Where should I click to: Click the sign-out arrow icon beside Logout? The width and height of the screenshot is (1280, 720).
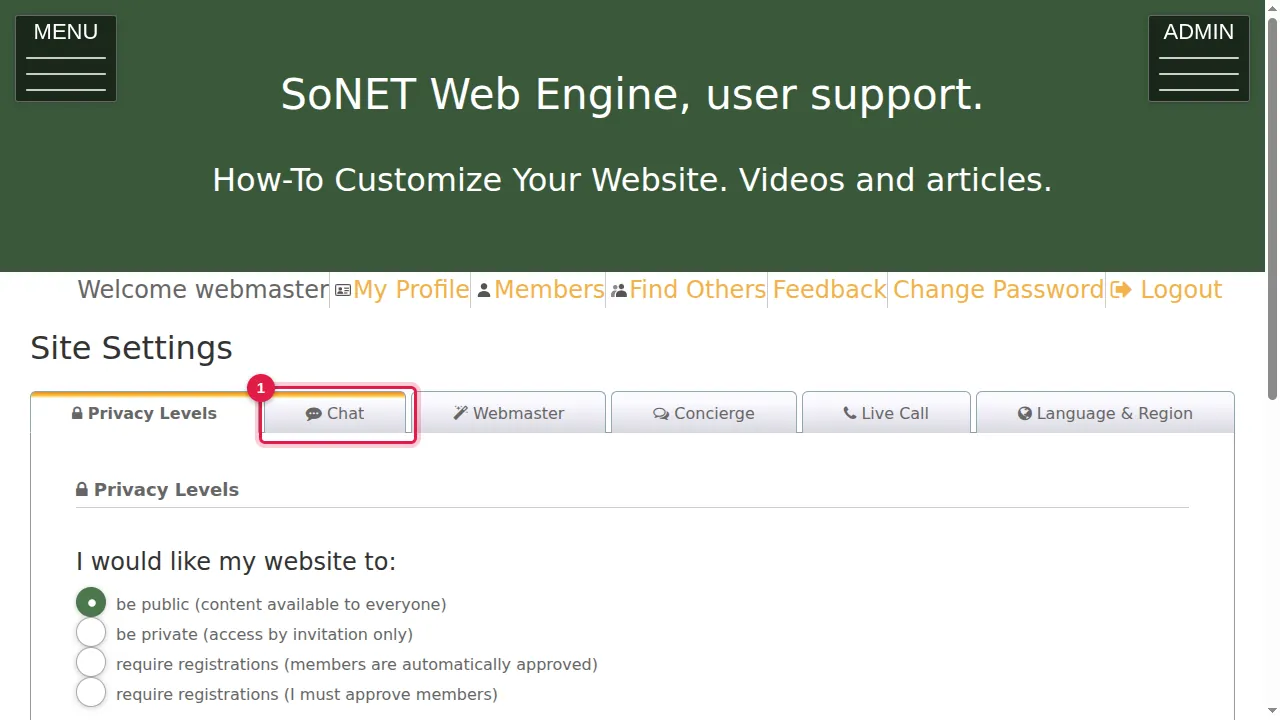click(1121, 290)
